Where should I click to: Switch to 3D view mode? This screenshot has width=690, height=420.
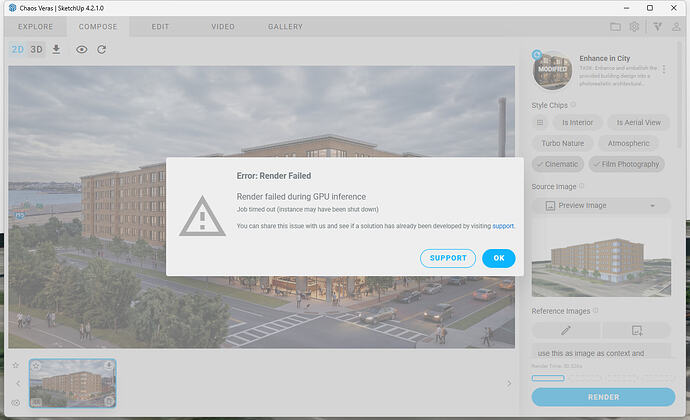[x=37, y=49]
